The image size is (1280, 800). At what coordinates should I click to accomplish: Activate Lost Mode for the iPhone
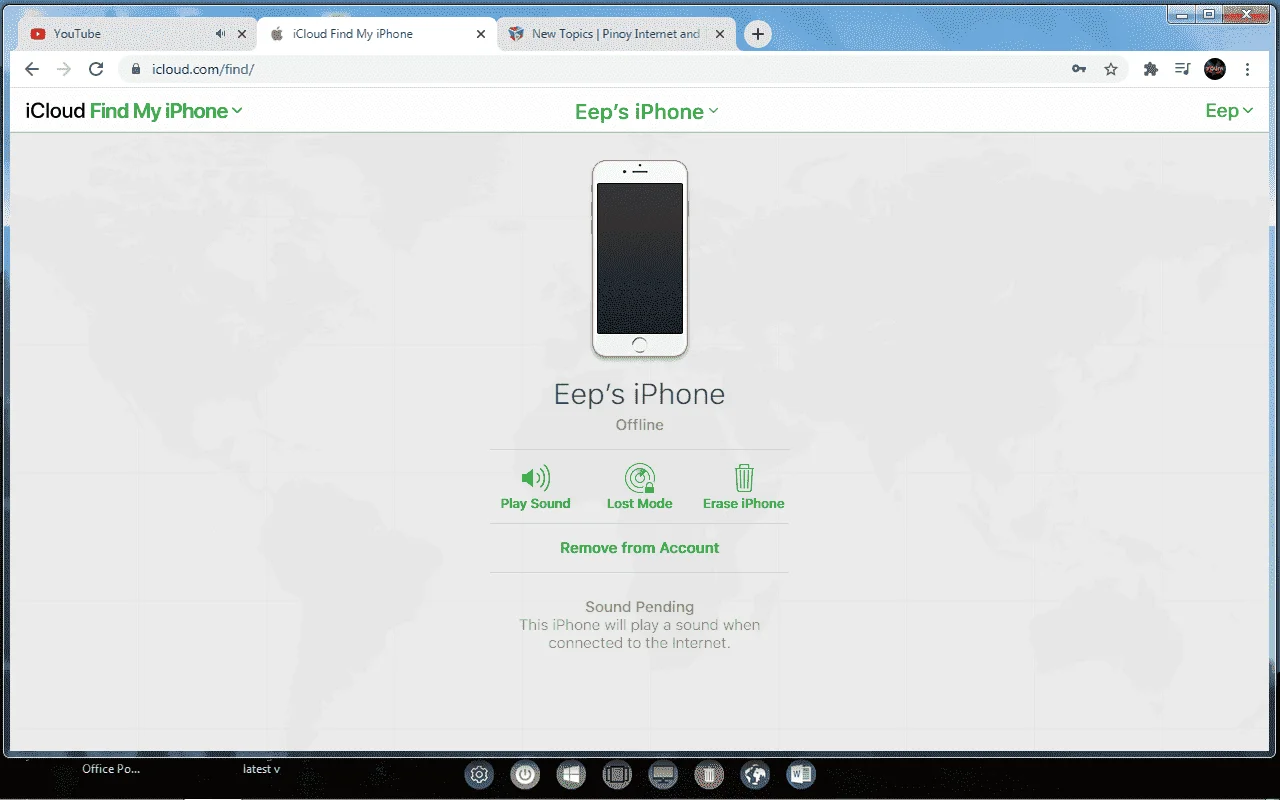pyautogui.click(x=639, y=488)
